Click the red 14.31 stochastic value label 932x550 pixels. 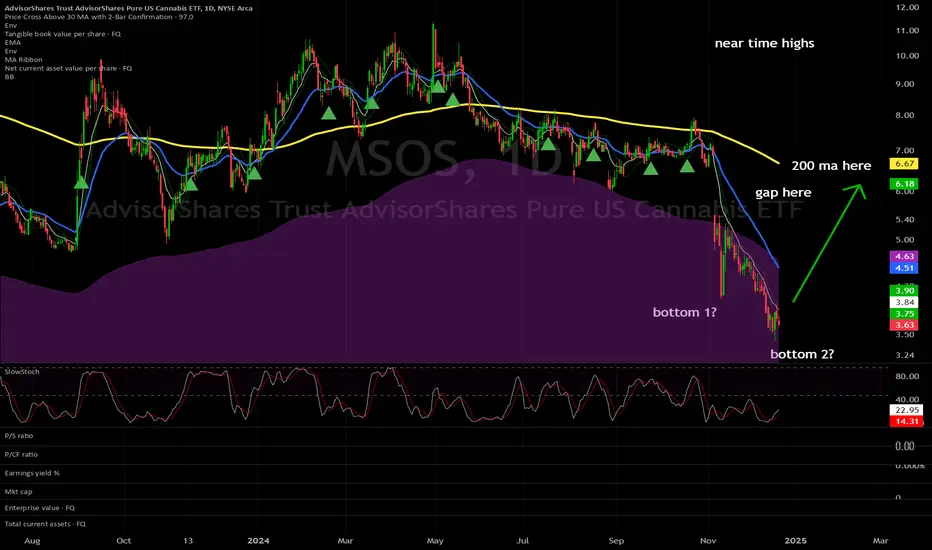(x=906, y=422)
